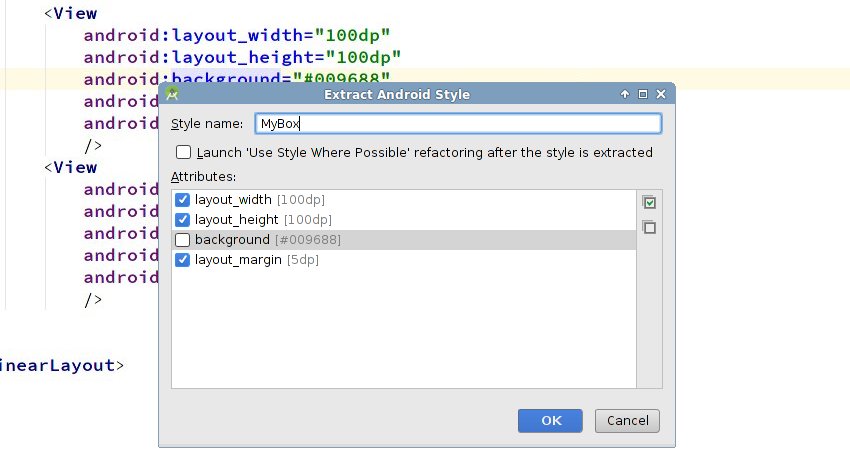Image resolution: width=850 pixels, height=459 pixels.
Task: Uncheck the layout_width attribute checkbox
Action: tap(183, 200)
